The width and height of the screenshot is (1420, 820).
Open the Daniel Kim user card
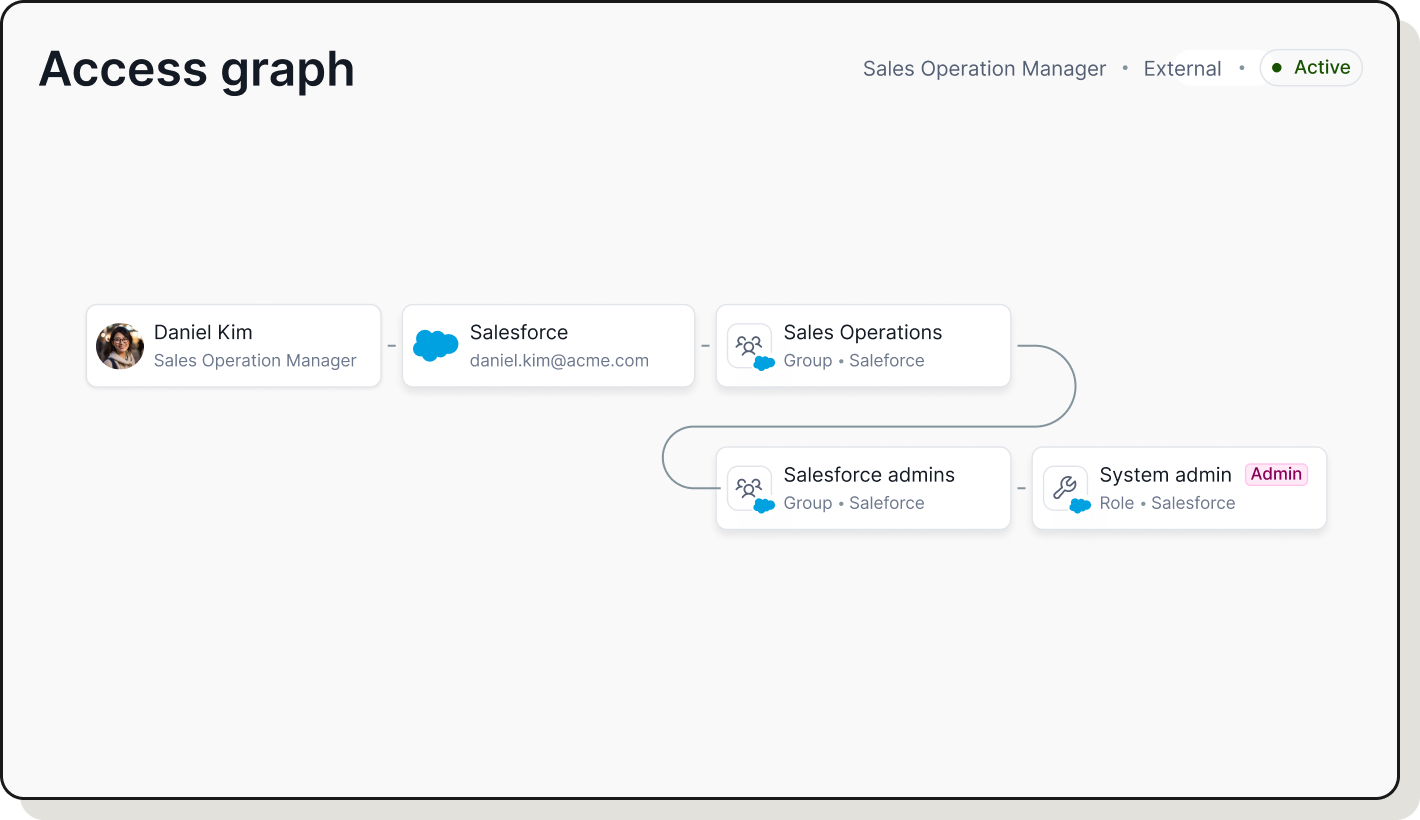click(233, 345)
